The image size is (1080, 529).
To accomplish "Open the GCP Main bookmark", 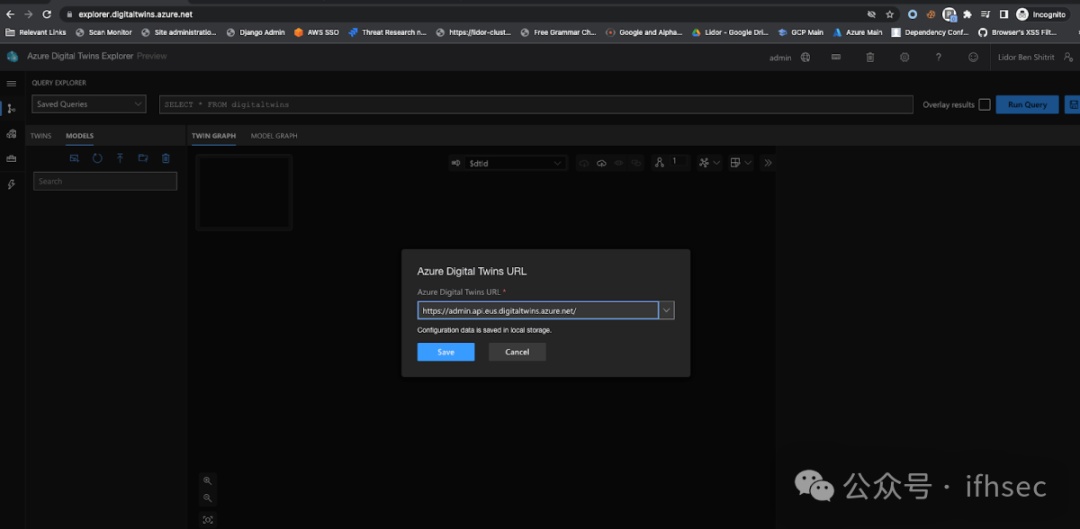I will 800,32.
